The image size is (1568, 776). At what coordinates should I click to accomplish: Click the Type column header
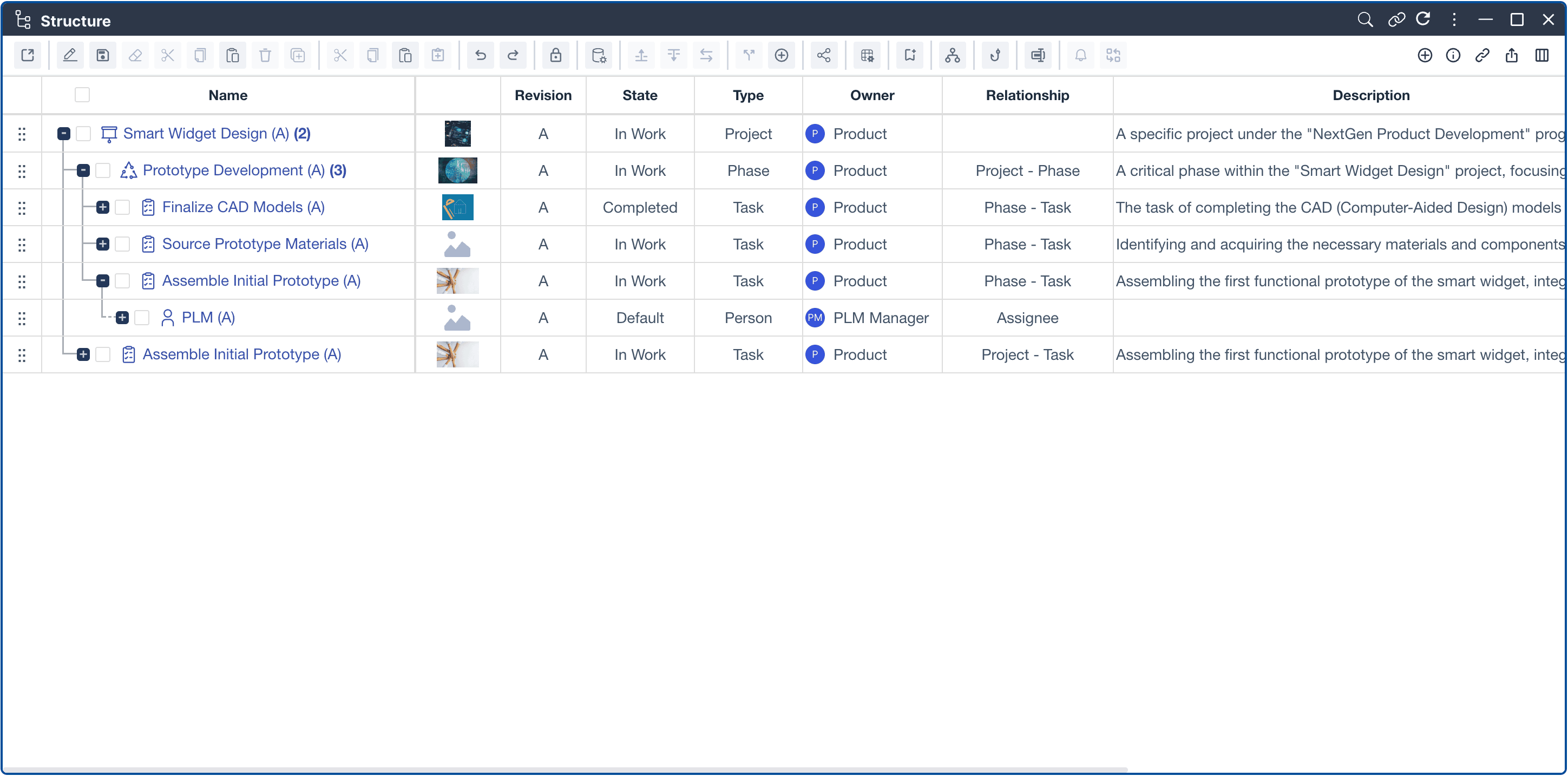tap(748, 95)
